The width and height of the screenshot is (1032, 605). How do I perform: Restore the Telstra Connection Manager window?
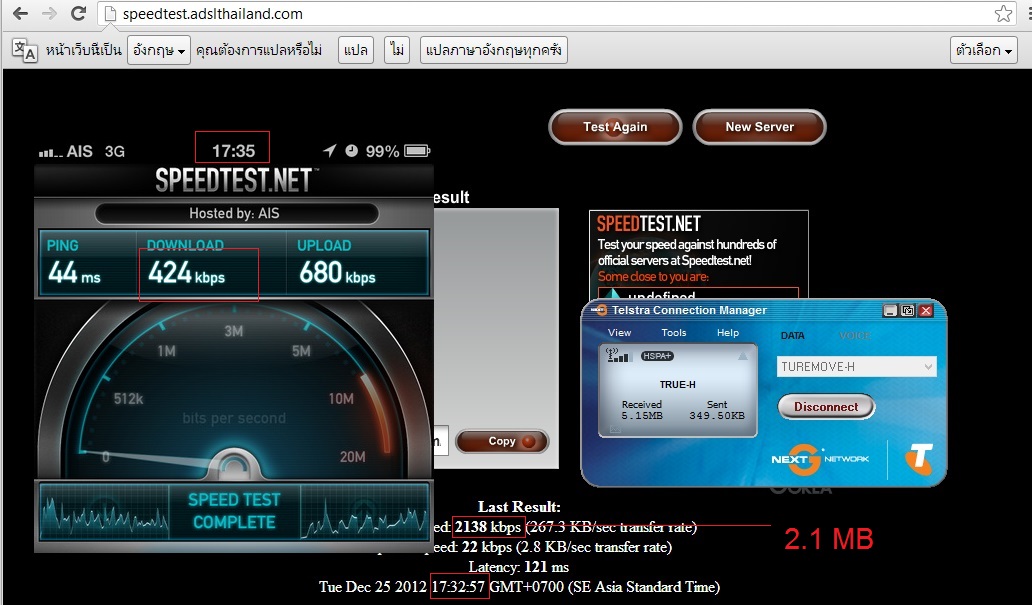point(908,311)
